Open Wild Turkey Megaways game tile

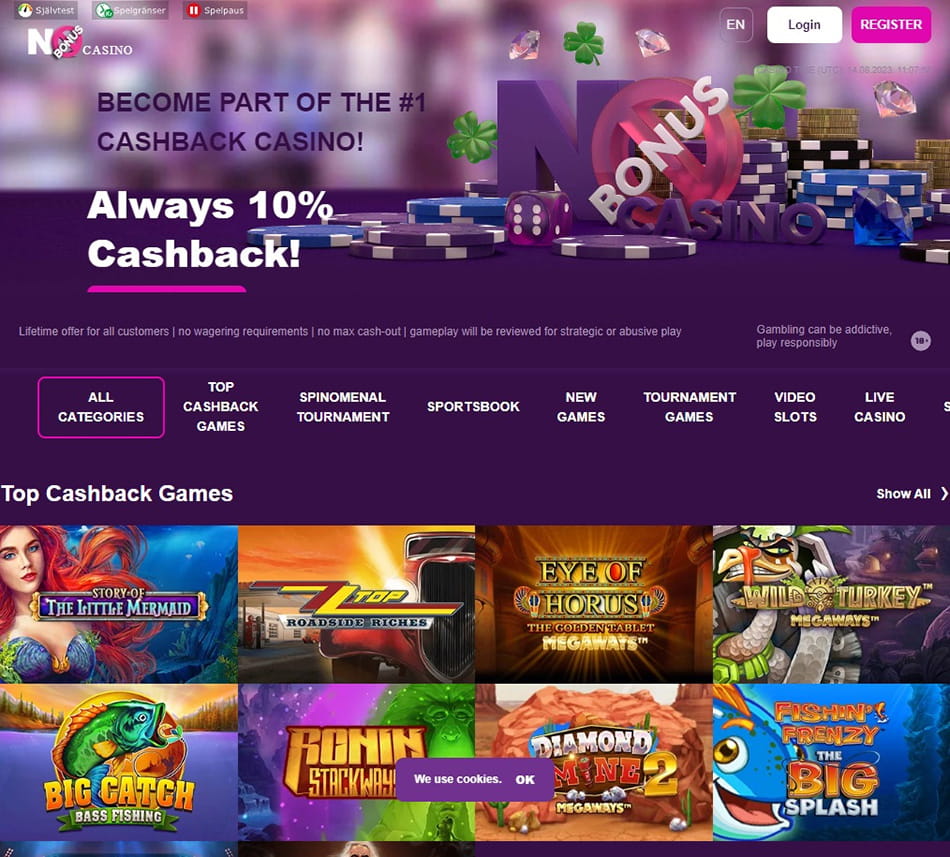[x=831, y=604]
